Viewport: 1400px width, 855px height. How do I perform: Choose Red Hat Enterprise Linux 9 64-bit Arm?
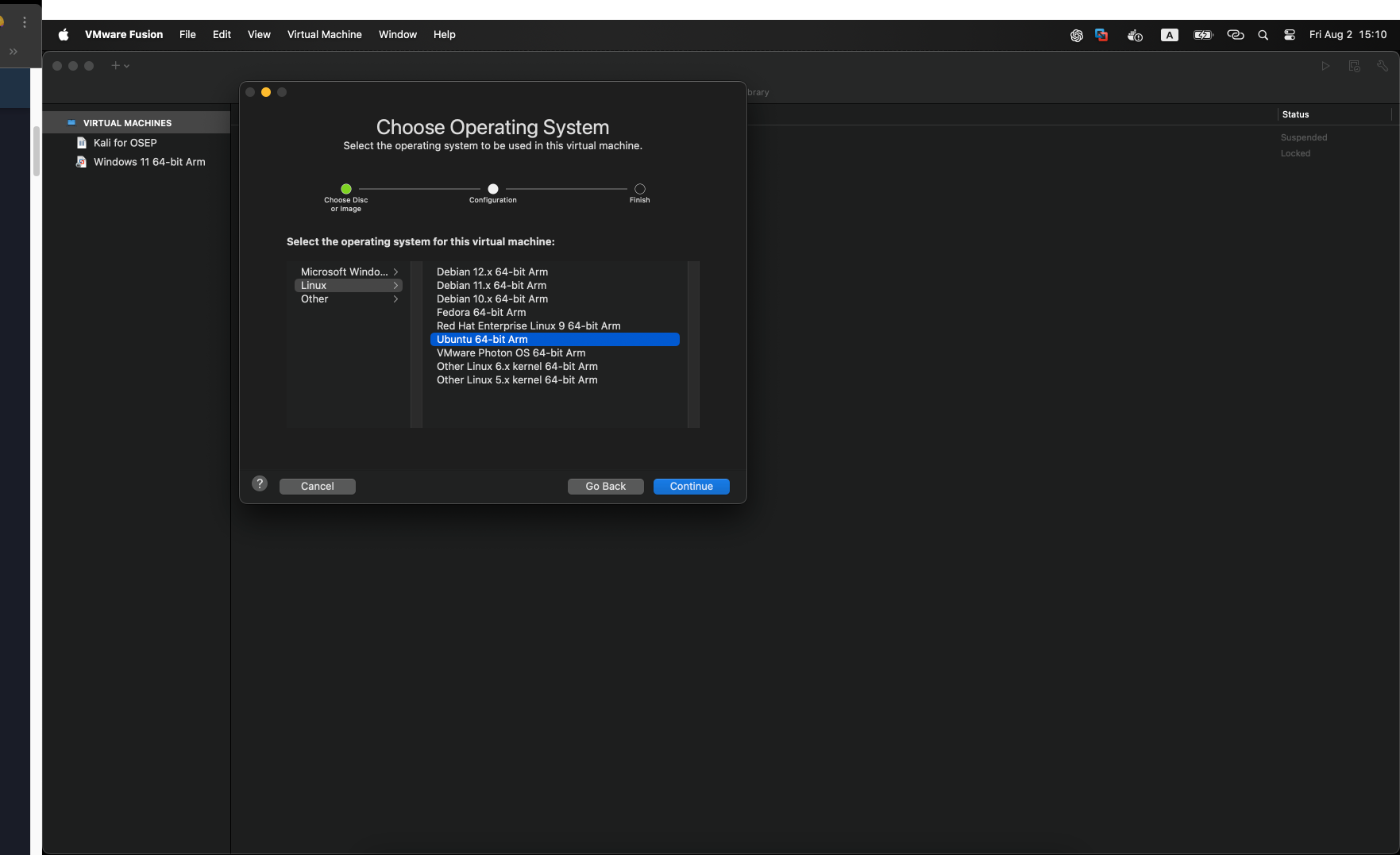[x=554, y=325]
